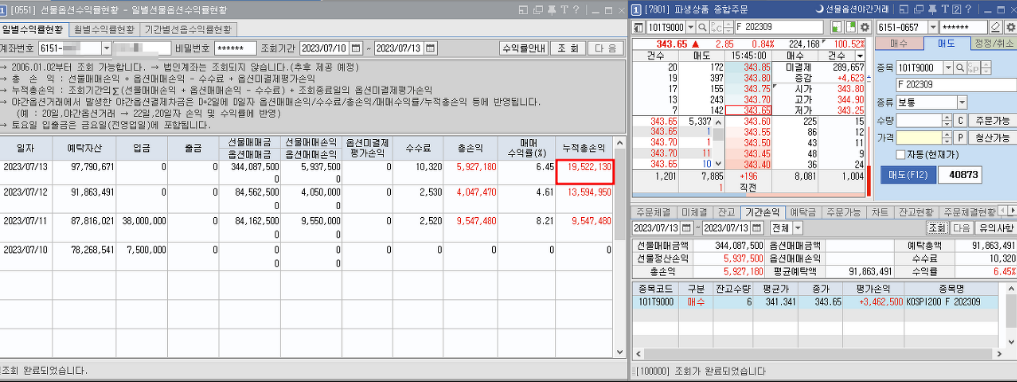
Task: Click the moon night-trading icon
Action: 820,9
